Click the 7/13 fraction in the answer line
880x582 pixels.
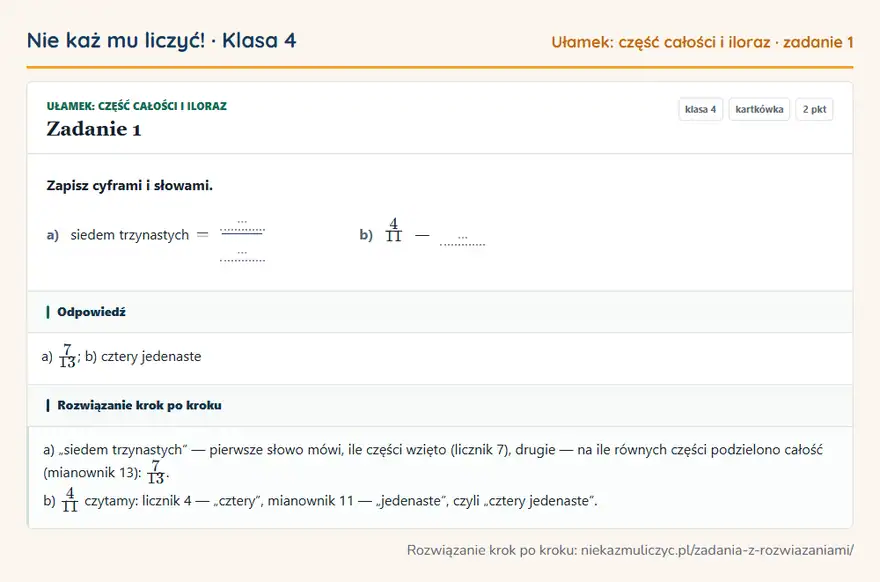(67, 356)
